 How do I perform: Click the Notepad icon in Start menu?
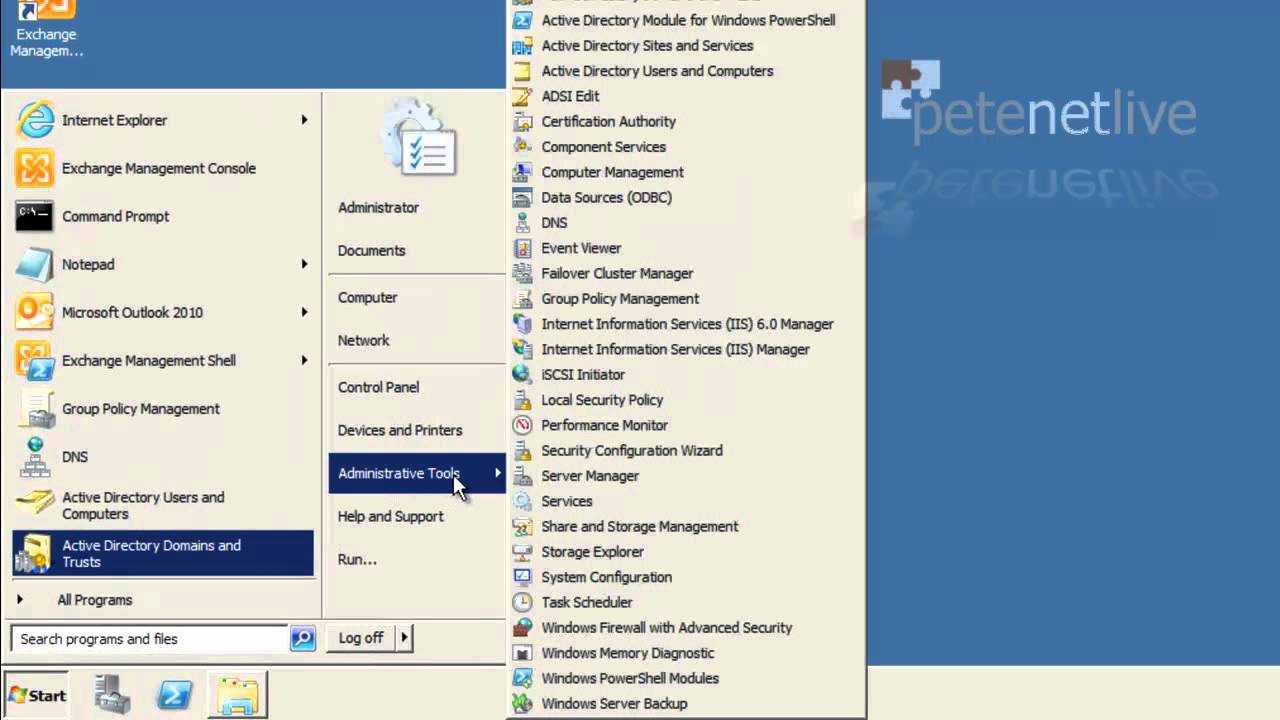(x=35, y=264)
